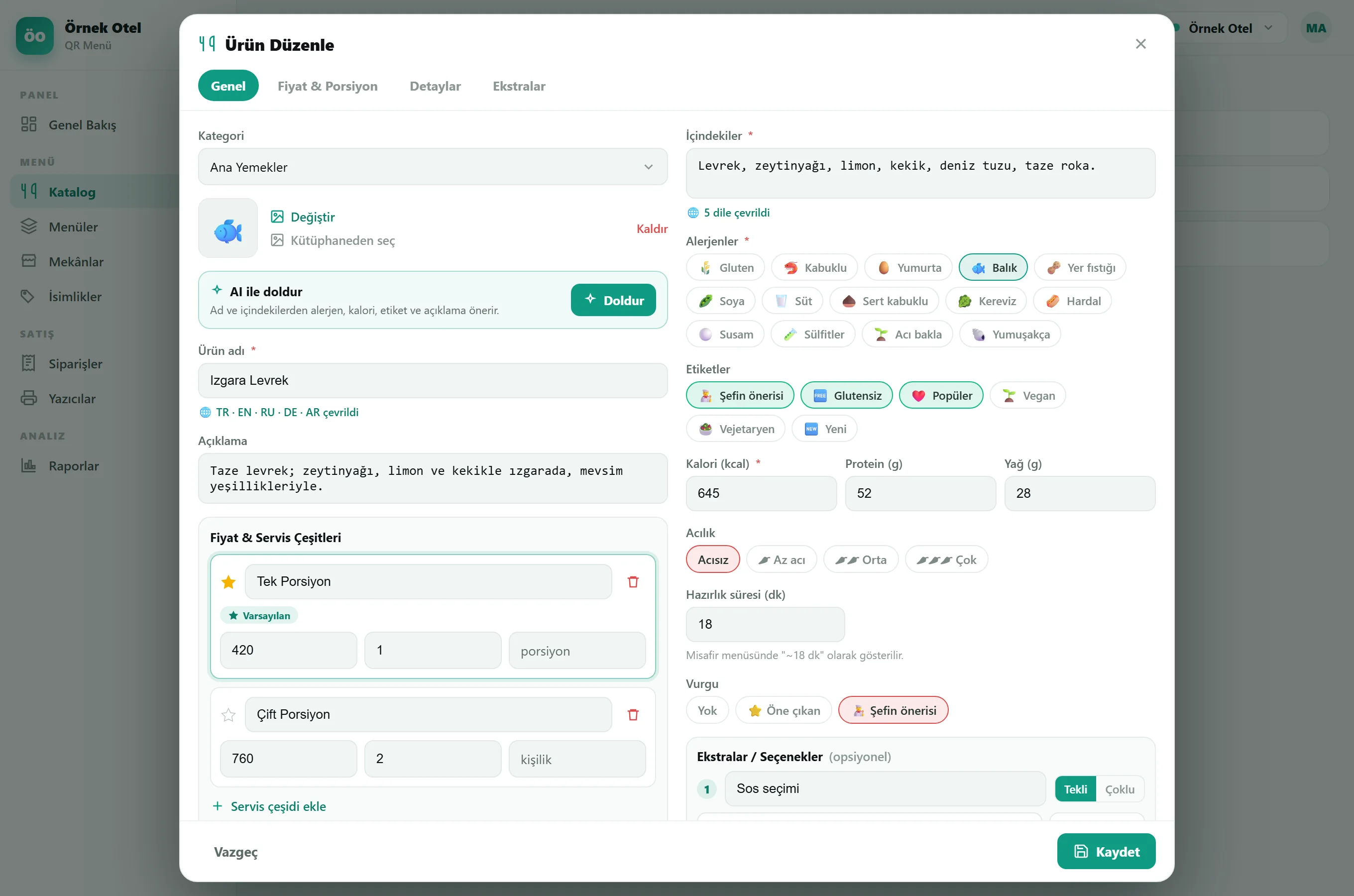The width and height of the screenshot is (1354, 896).
Task: Enable the Vejetaryen tag
Action: click(x=735, y=429)
